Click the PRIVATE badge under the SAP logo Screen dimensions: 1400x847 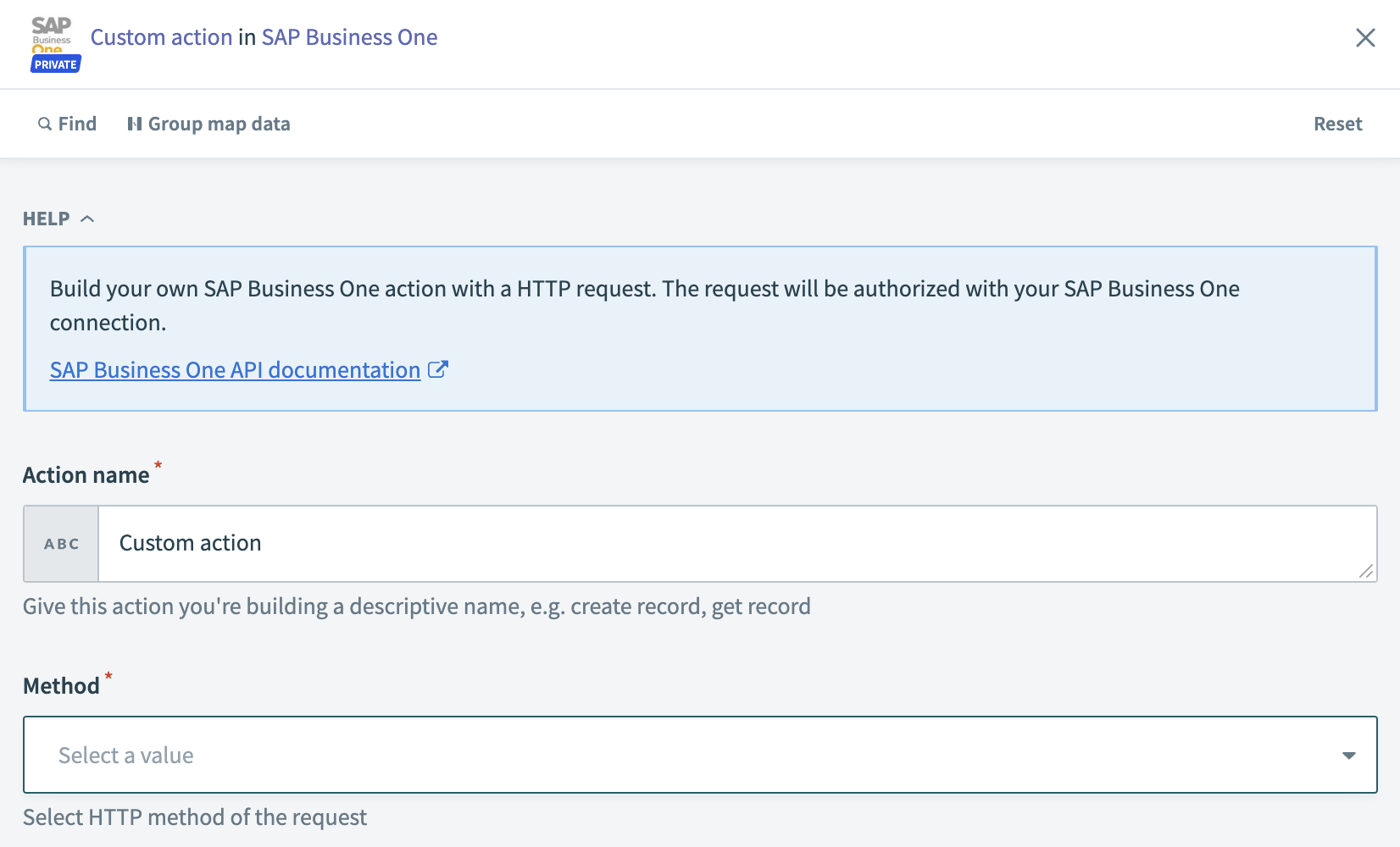pos(55,64)
